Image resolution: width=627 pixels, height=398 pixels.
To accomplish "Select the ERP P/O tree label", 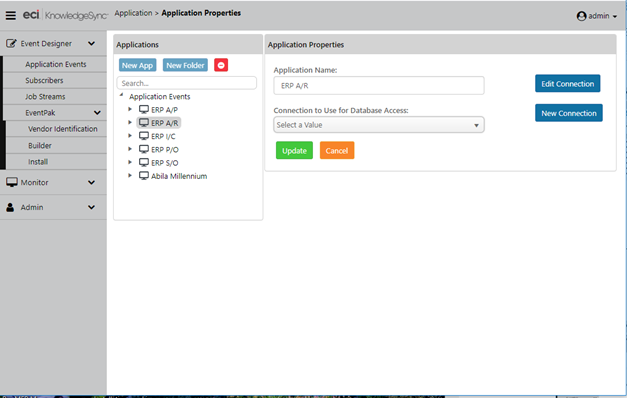I will click(165, 150).
